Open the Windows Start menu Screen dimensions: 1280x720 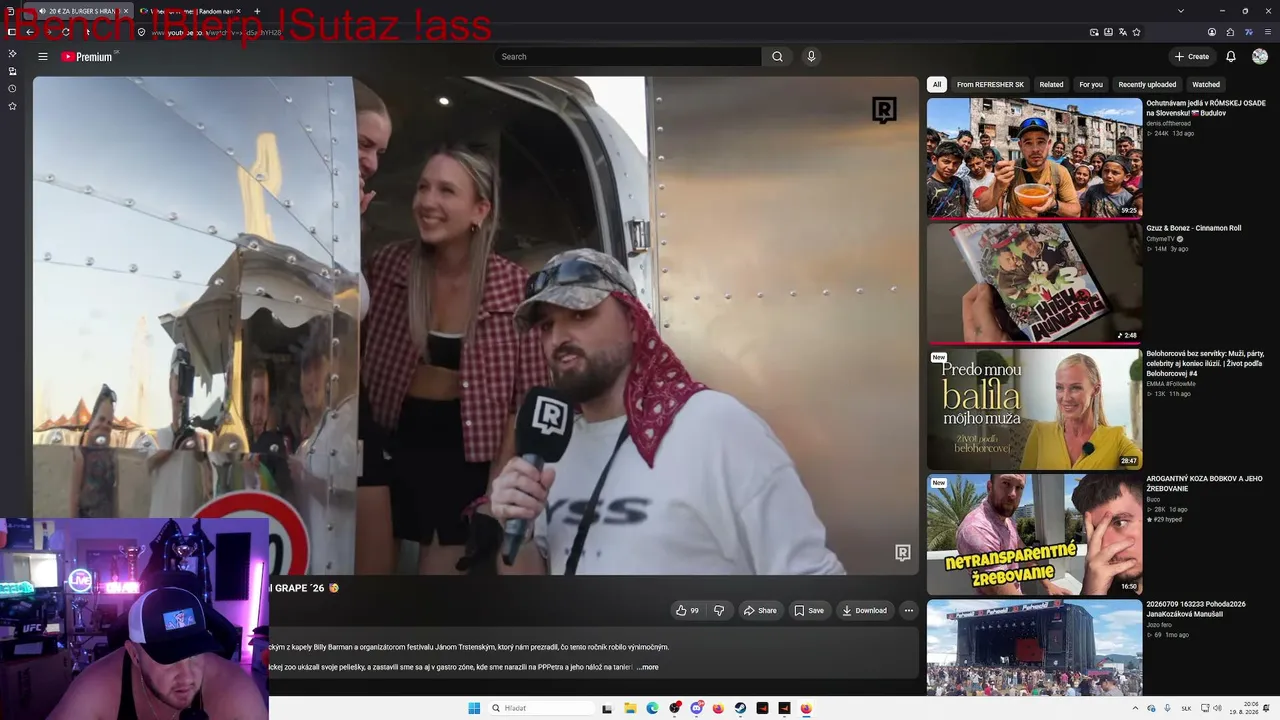474,709
